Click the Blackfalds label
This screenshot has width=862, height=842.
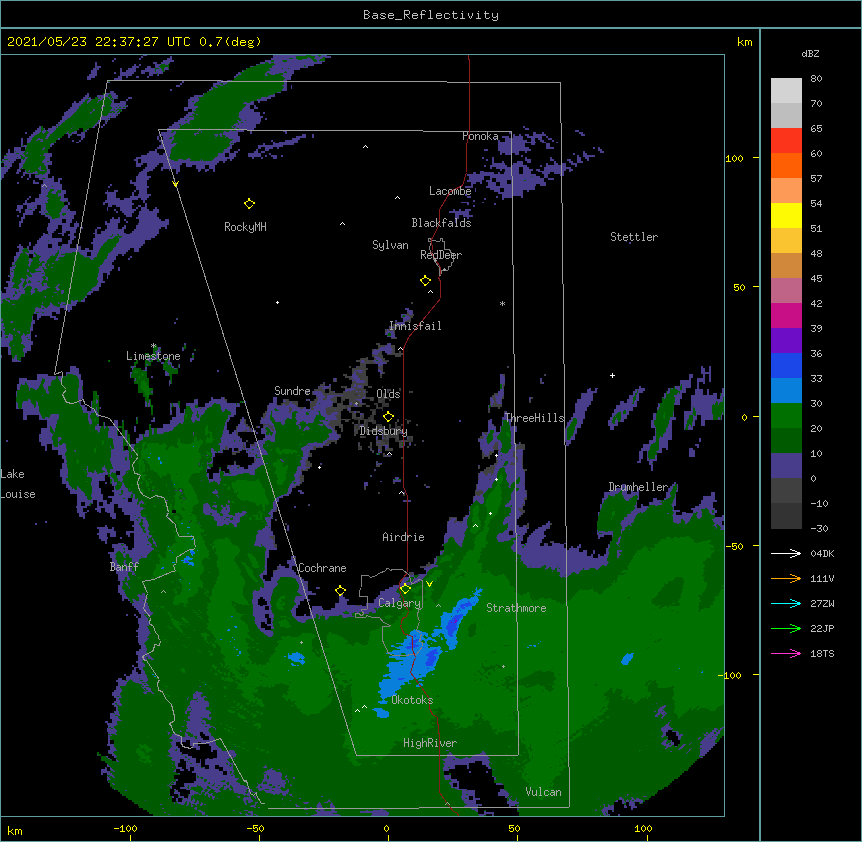(441, 223)
